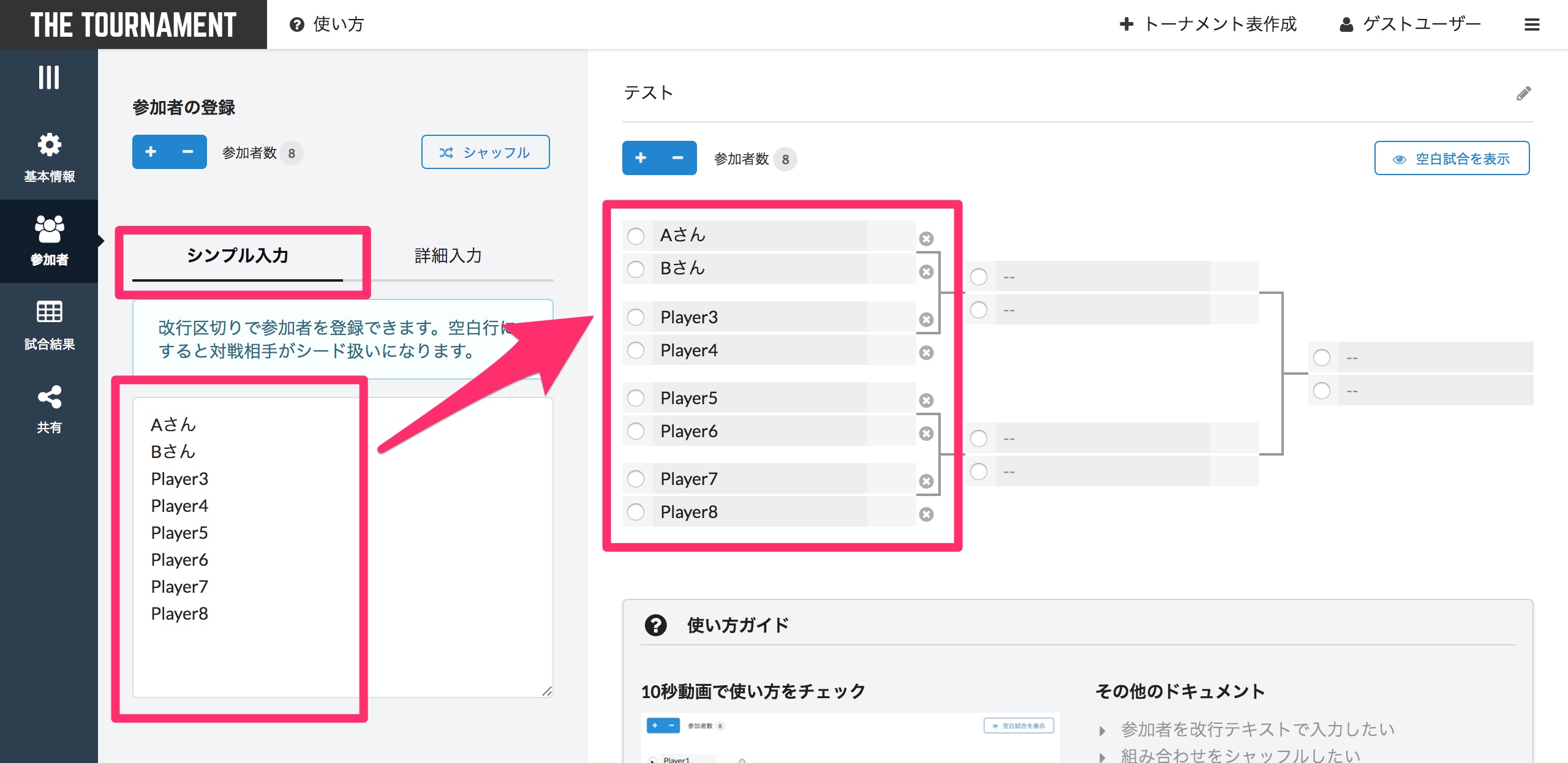Switch to the シンプル入力 tab
Screen dimensions: 1568x763
[x=238, y=255]
